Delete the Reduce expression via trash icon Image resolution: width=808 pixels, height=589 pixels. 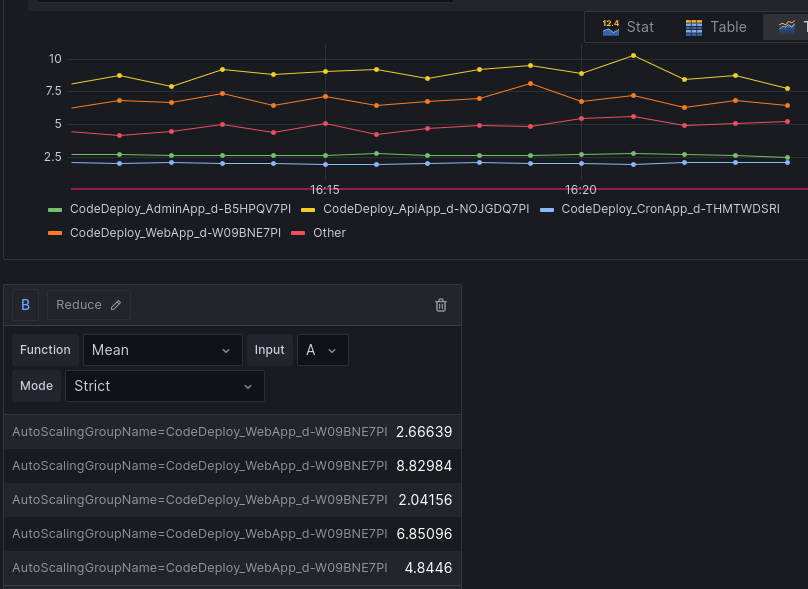click(x=440, y=304)
